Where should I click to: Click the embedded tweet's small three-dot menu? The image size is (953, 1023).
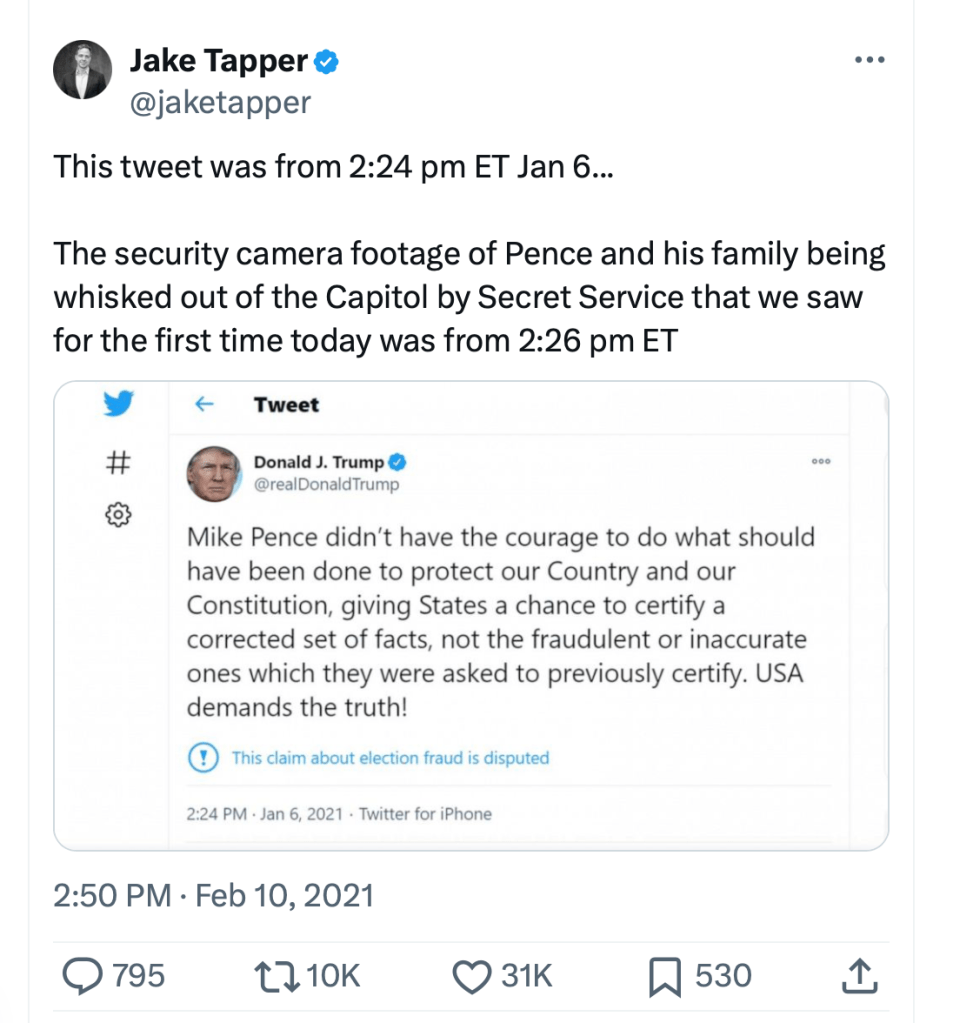tap(822, 462)
